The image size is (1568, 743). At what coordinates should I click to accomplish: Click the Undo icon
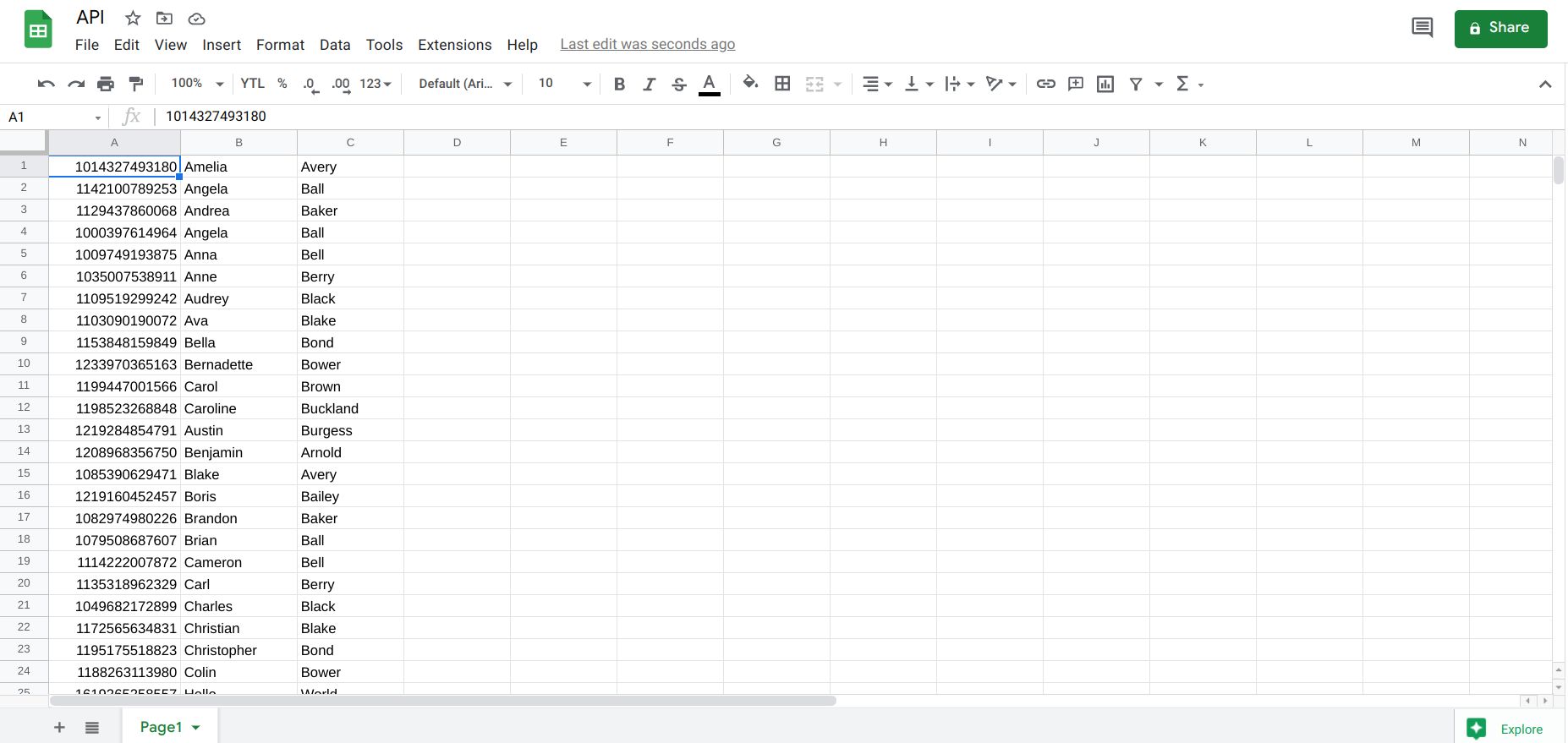[x=47, y=84]
